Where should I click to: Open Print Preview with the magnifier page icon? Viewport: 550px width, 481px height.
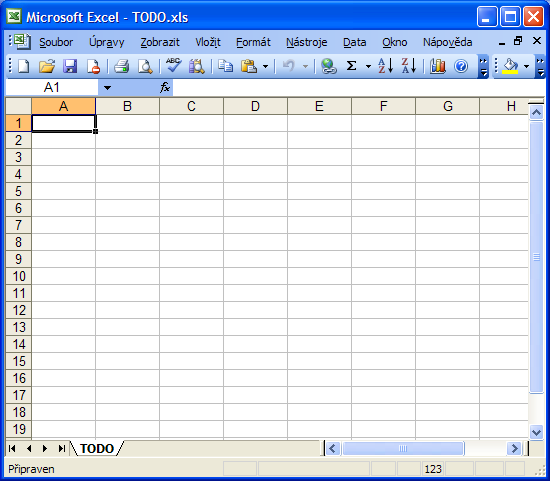(x=145, y=66)
